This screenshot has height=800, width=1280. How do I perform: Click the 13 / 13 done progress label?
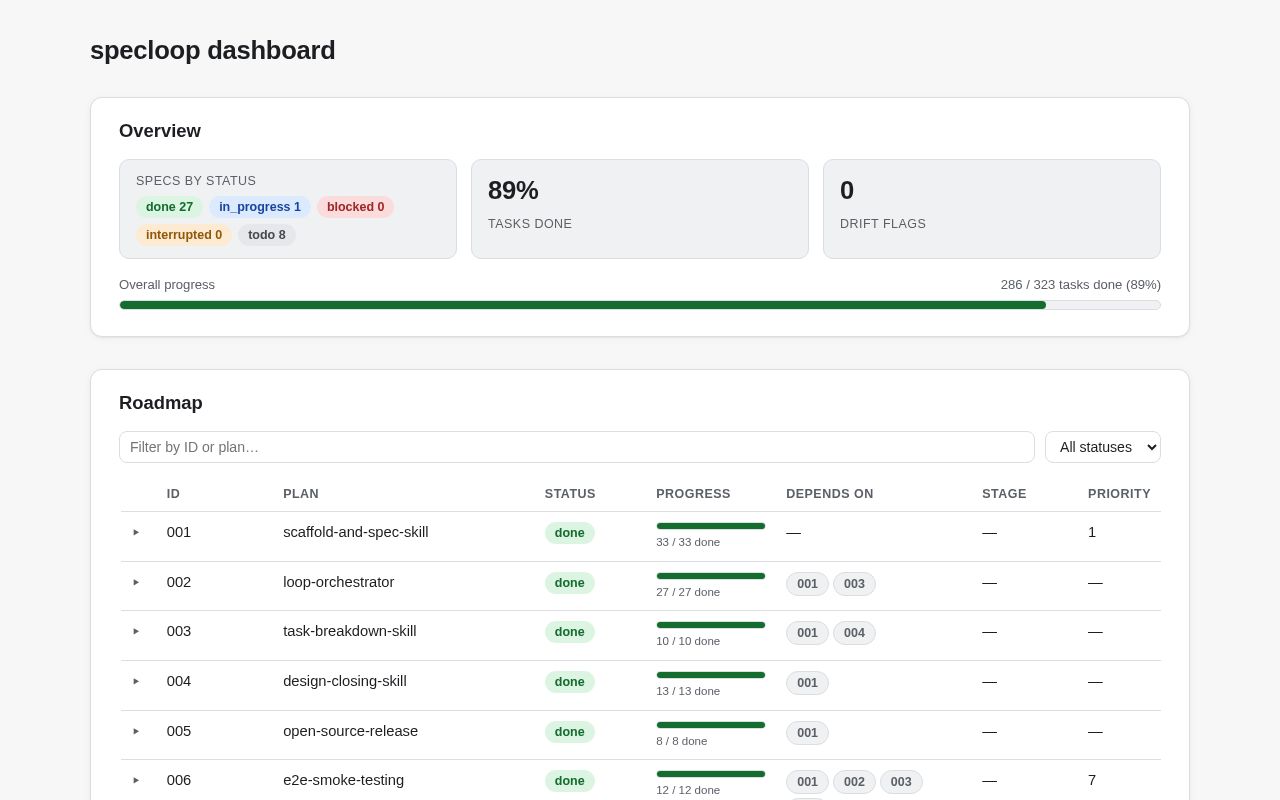688,691
